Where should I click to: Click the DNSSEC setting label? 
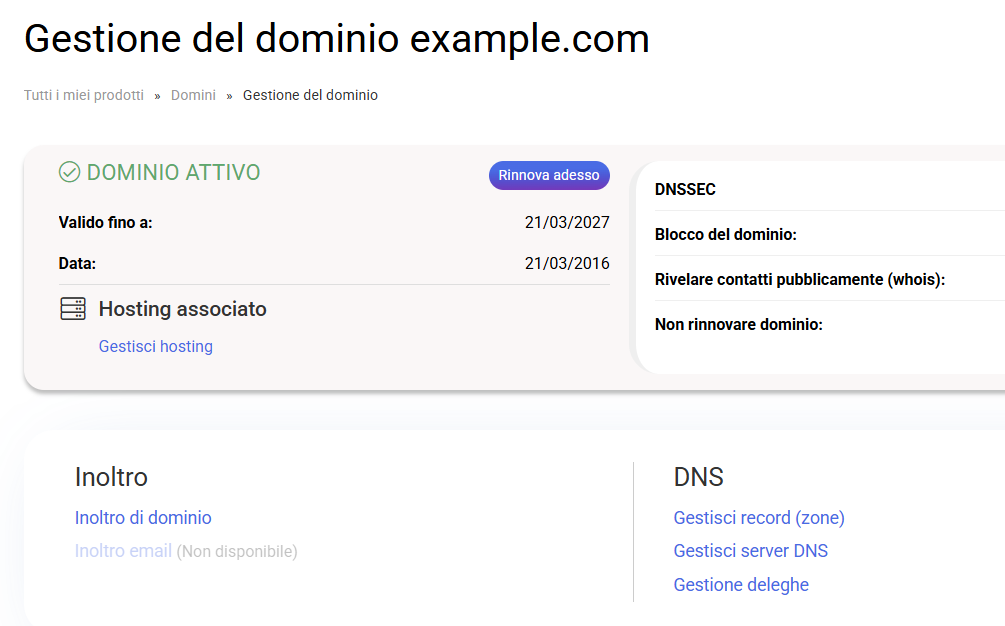pyautogui.click(x=685, y=189)
